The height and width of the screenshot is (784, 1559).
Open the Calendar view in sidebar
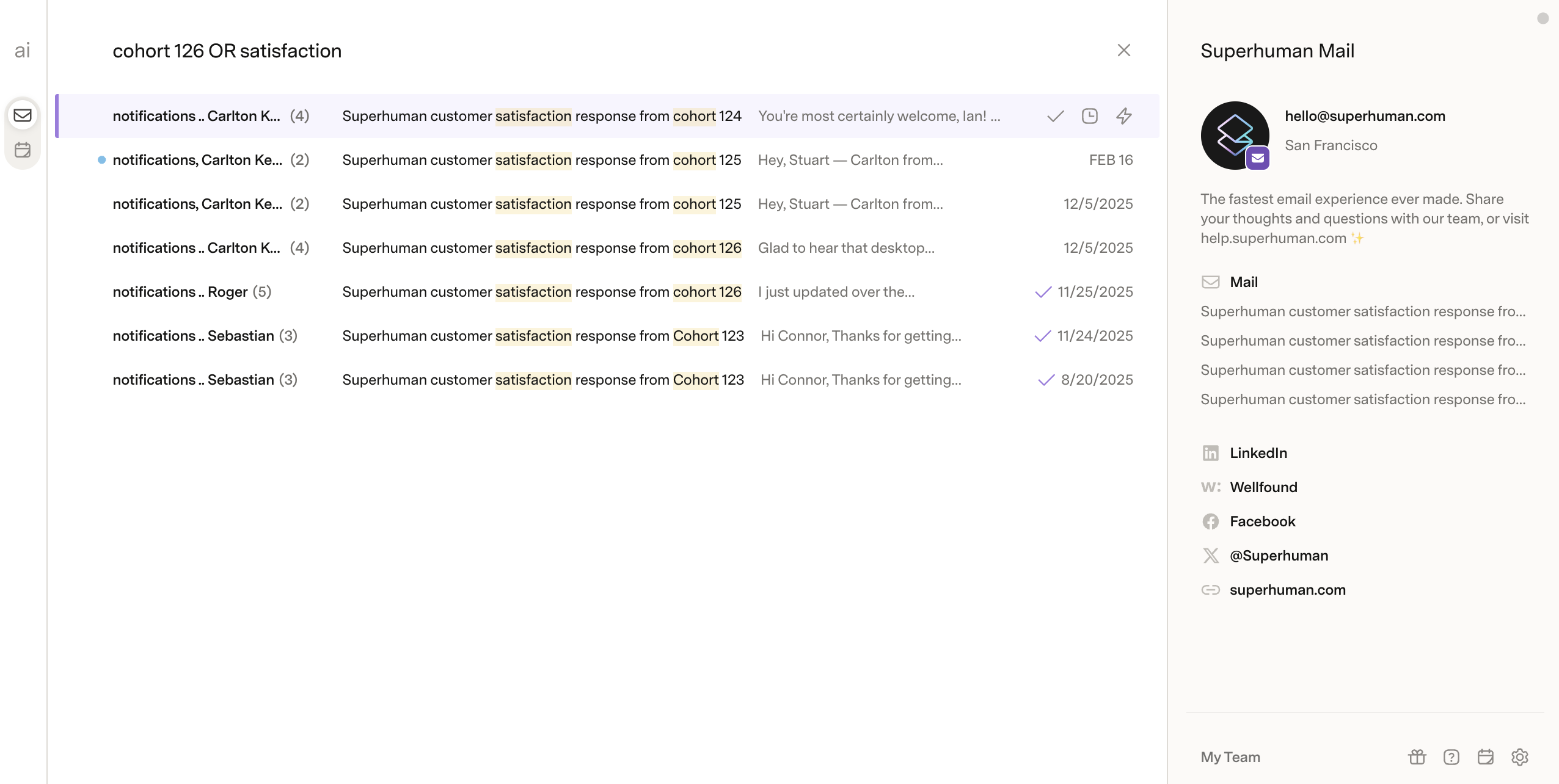[23, 150]
